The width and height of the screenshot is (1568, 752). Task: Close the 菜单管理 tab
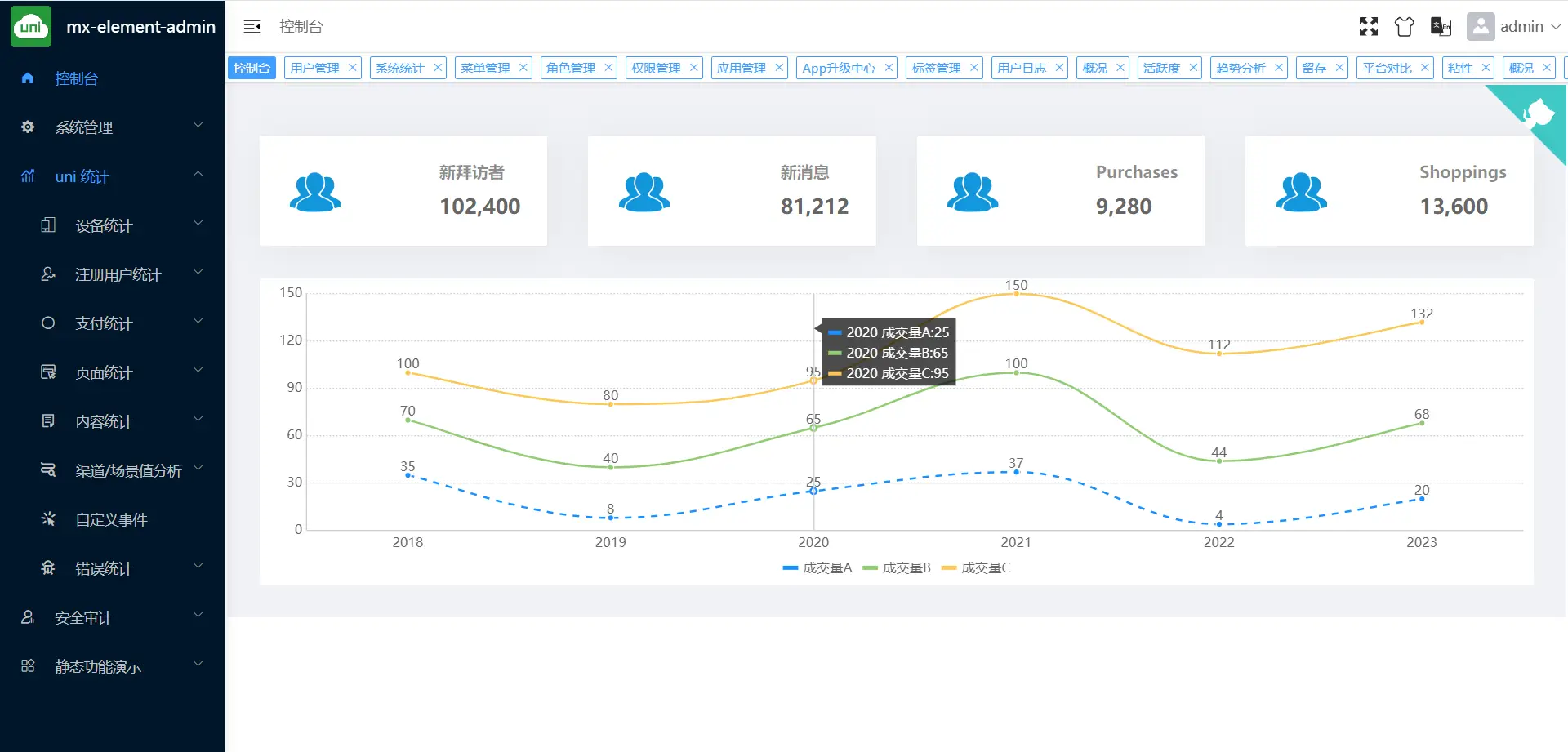[x=523, y=68]
